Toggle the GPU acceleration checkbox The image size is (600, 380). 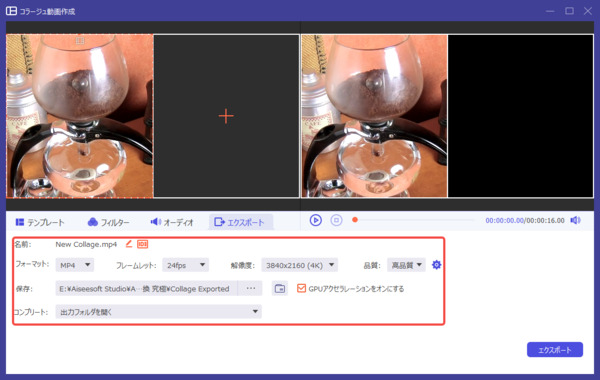[301, 288]
